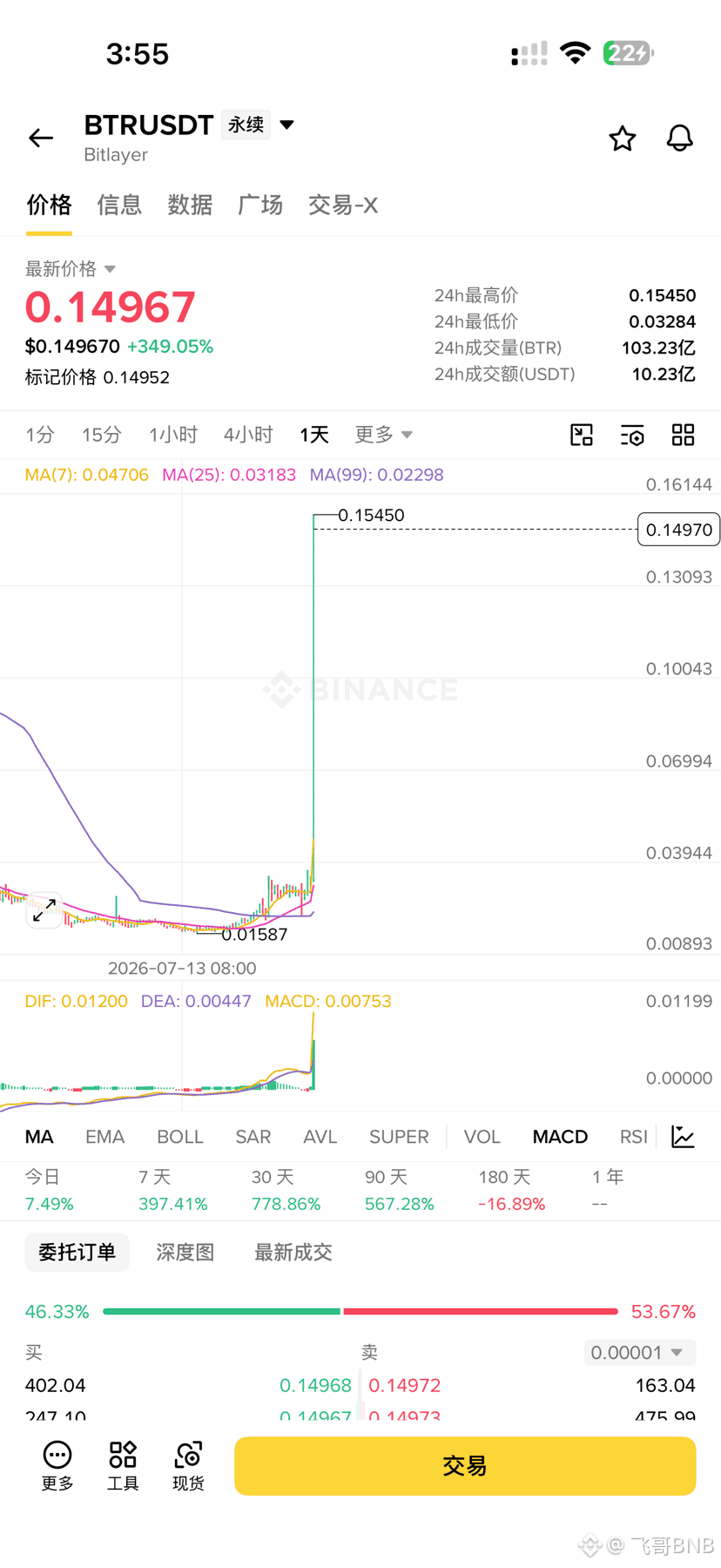Open the 更多 round dots icon
Screen dimensions: 721x1568
[57, 1455]
